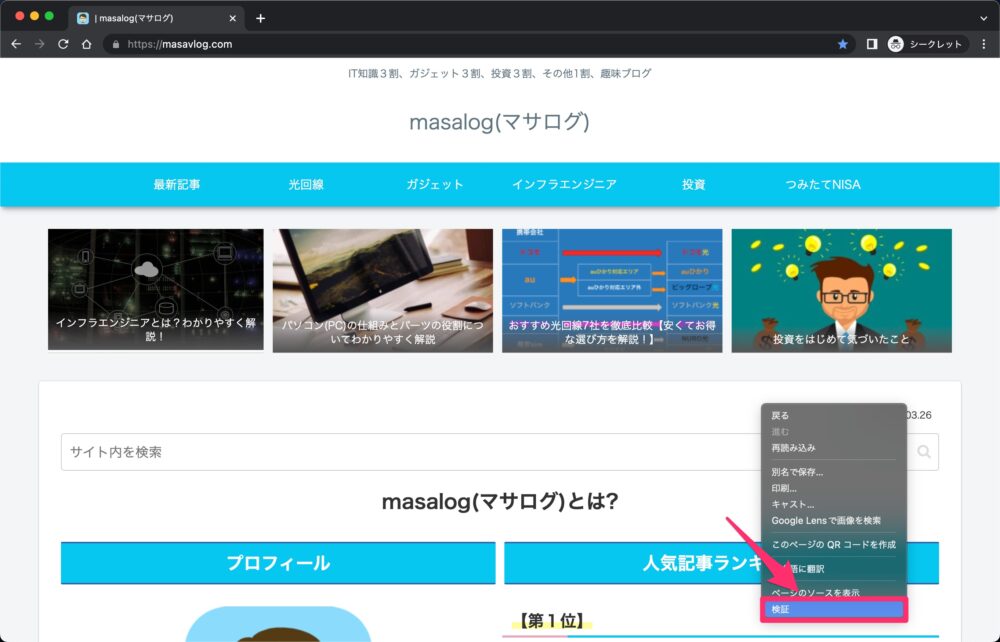Click the padlock icon in the address bar
The image size is (1000, 642).
click(115, 44)
